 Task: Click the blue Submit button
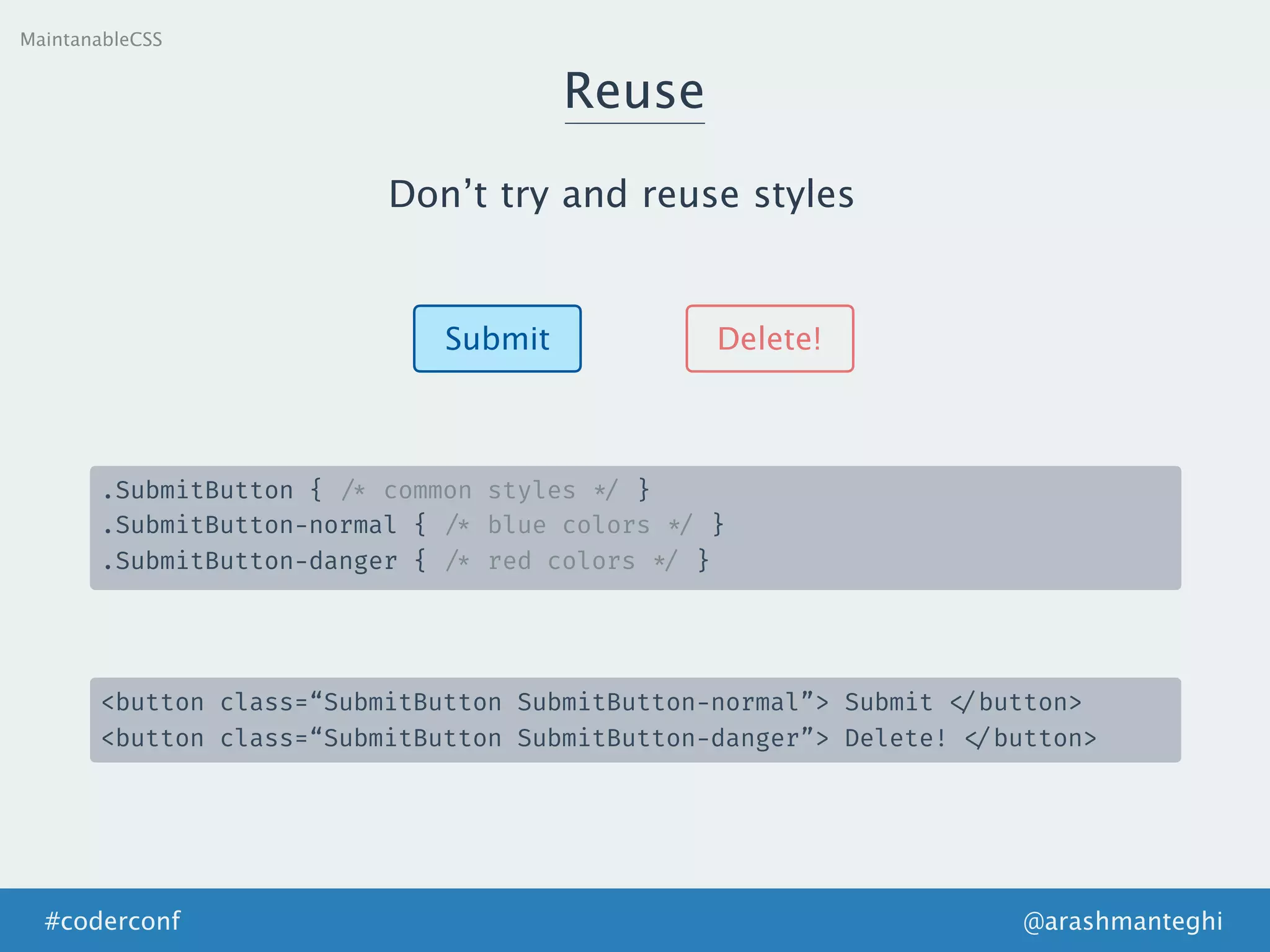497,338
